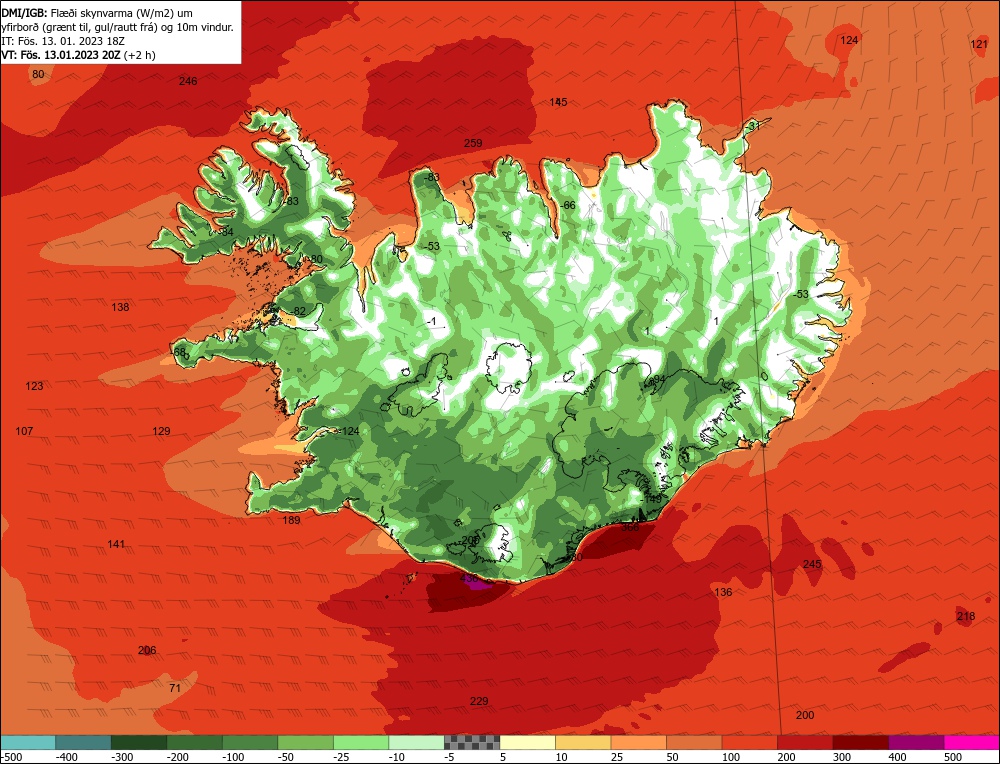Select the map value 145
Viewport: 1000px width, 764px height.
pos(558,102)
